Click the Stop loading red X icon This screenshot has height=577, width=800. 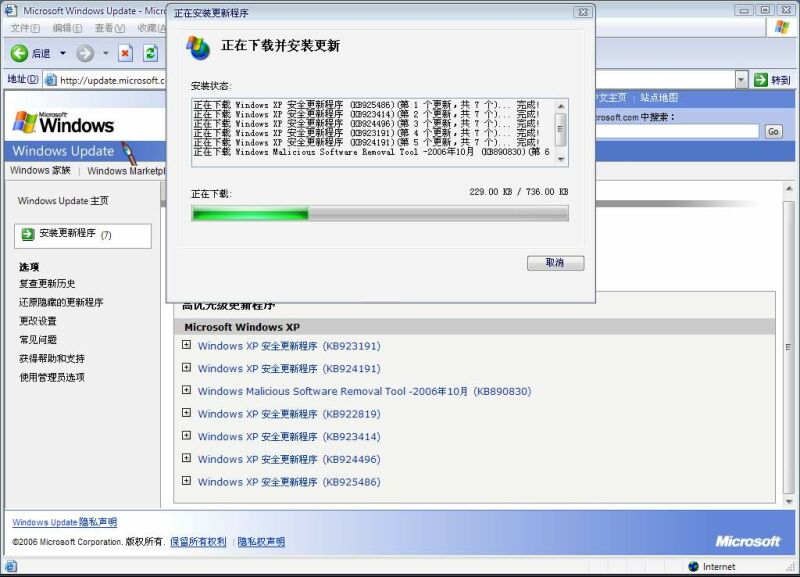click(126, 53)
